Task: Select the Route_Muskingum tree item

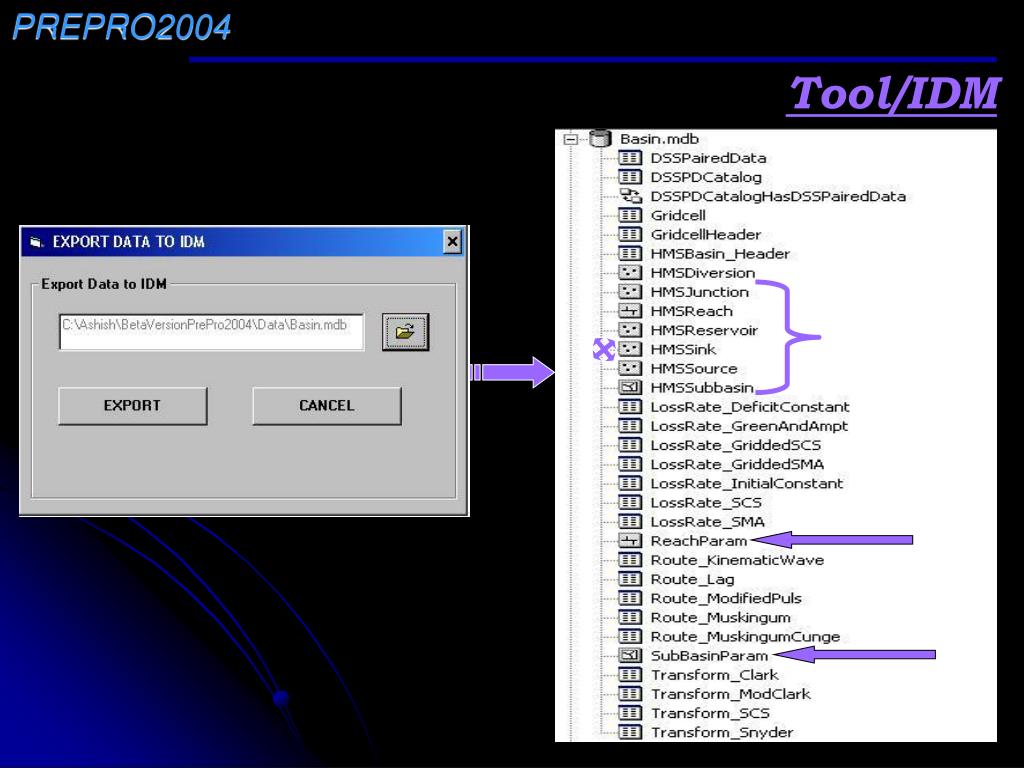Action: click(x=720, y=618)
